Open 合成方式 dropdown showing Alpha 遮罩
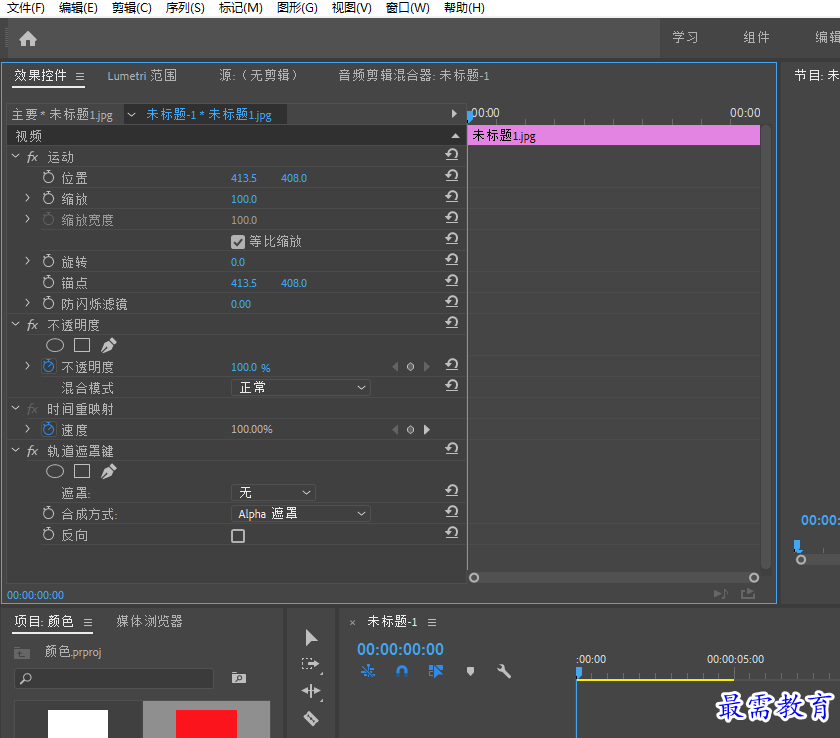 point(301,514)
